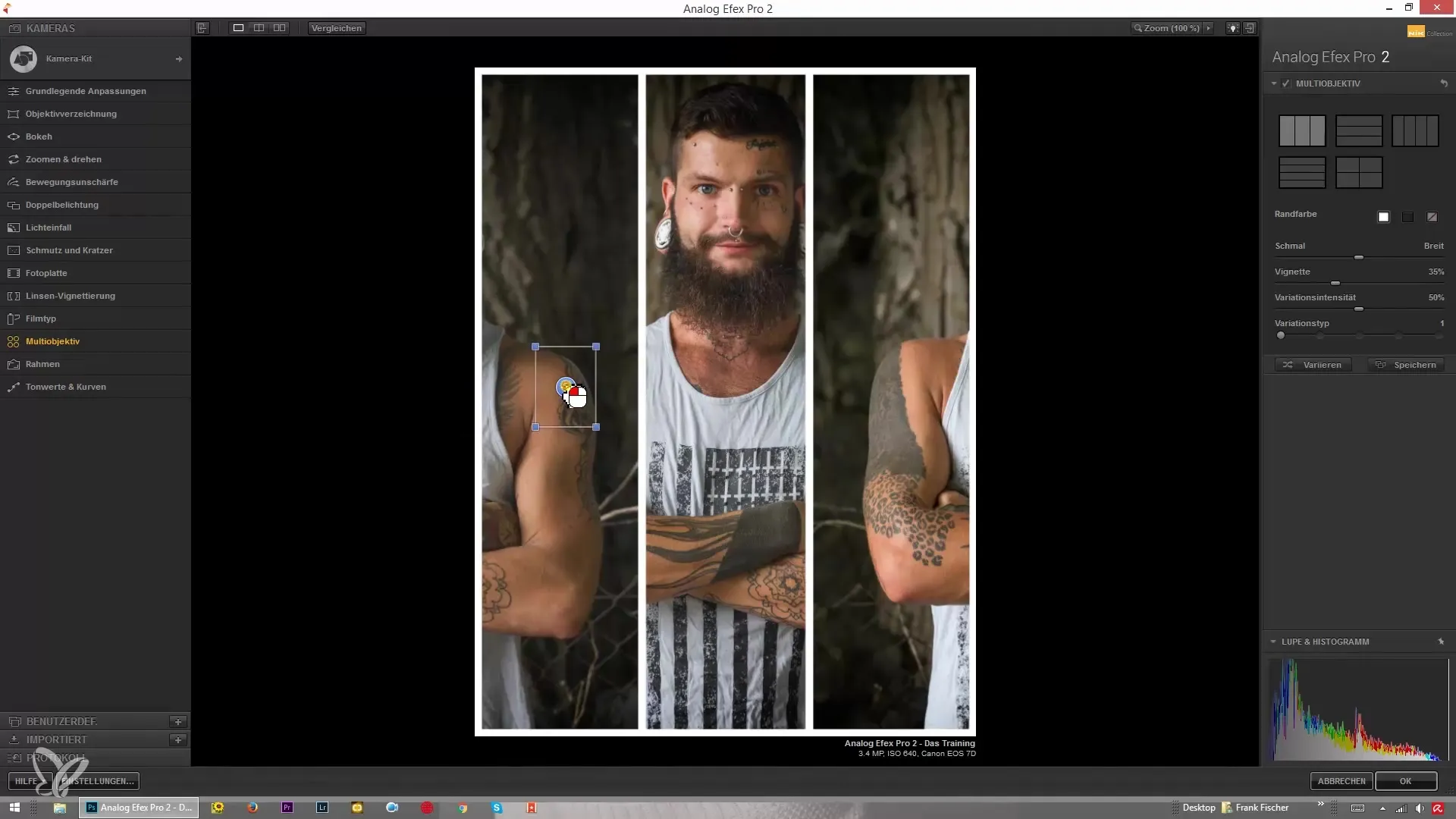Adjust the Vignette slider handle

[x=1335, y=283]
